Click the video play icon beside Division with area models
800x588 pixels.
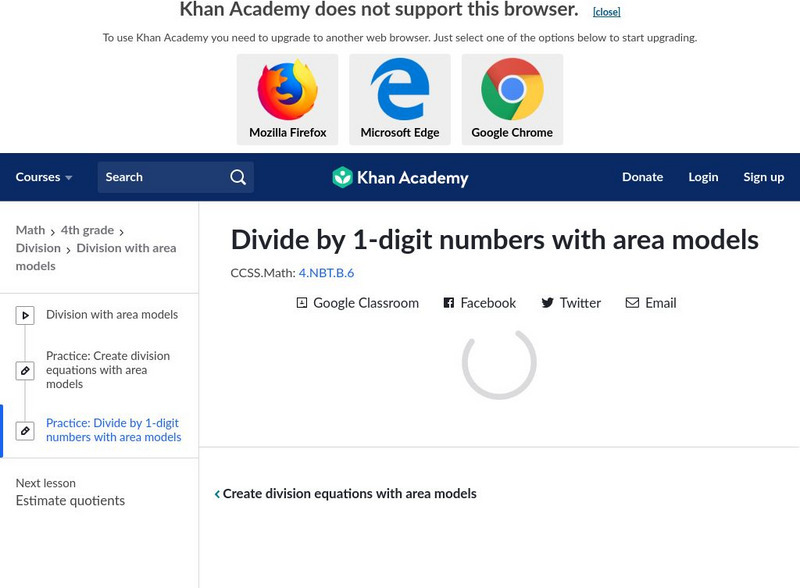(x=26, y=315)
